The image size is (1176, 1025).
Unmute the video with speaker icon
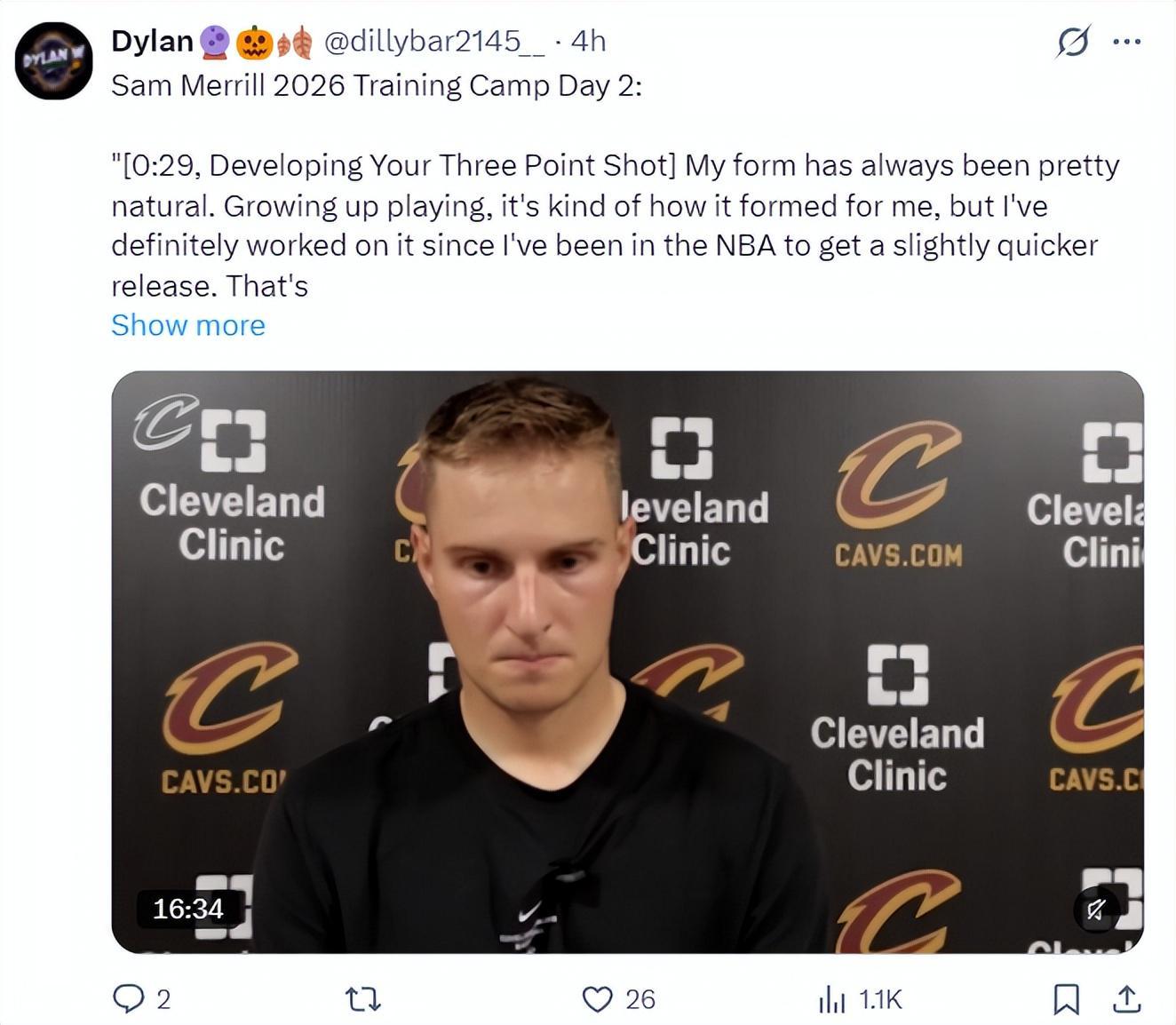point(1096,909)
